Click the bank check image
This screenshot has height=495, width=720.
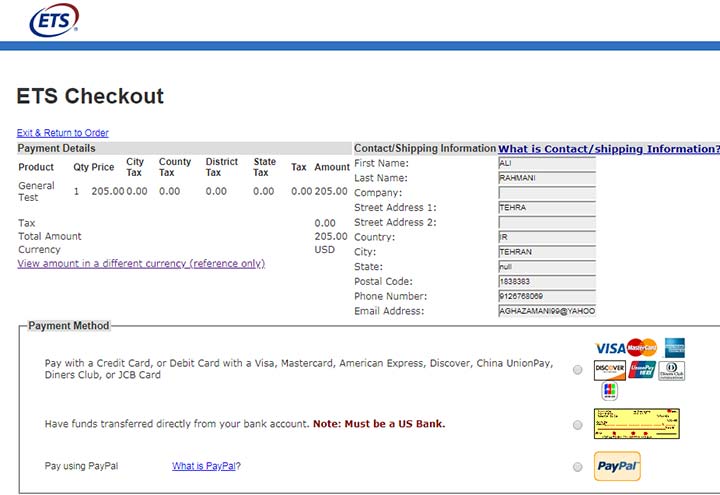(636, 423)
